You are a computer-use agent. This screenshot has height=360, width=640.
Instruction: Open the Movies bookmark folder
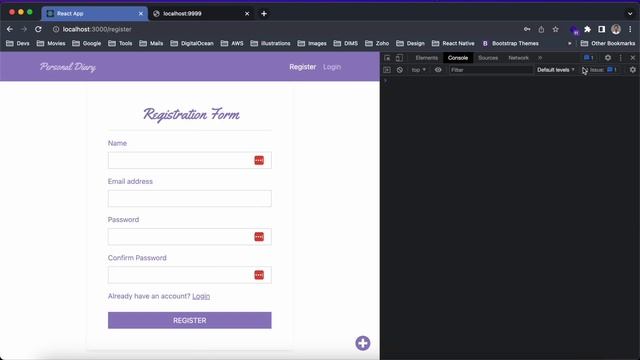[51, 43]
